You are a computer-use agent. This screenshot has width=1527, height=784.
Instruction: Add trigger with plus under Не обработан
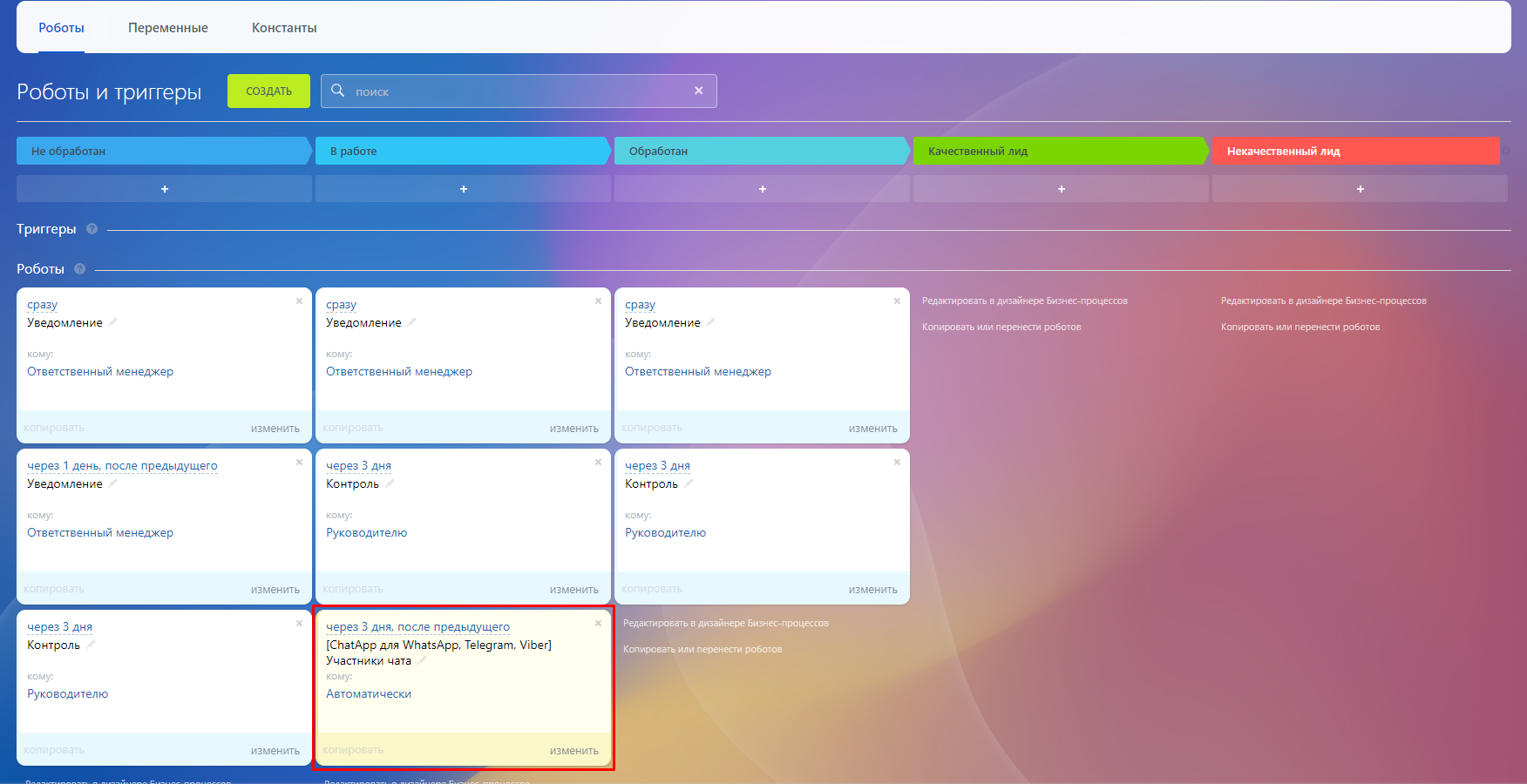click(164, 189)
